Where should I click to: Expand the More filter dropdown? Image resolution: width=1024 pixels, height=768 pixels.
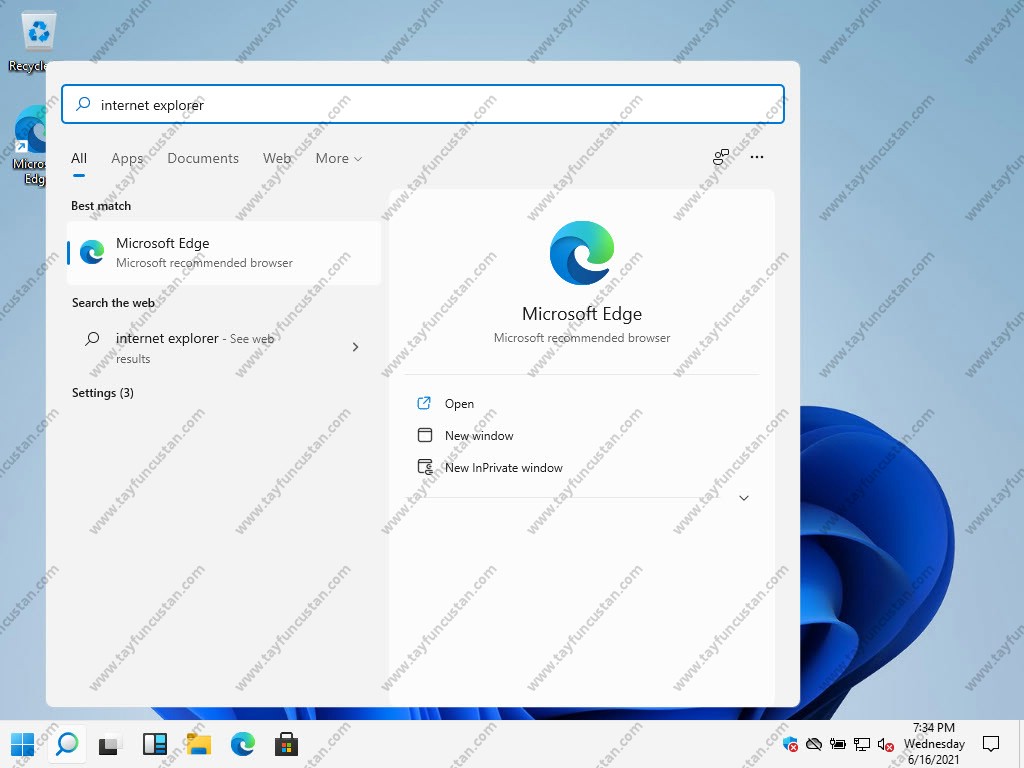pyautogui.click(x=338, y=158)
